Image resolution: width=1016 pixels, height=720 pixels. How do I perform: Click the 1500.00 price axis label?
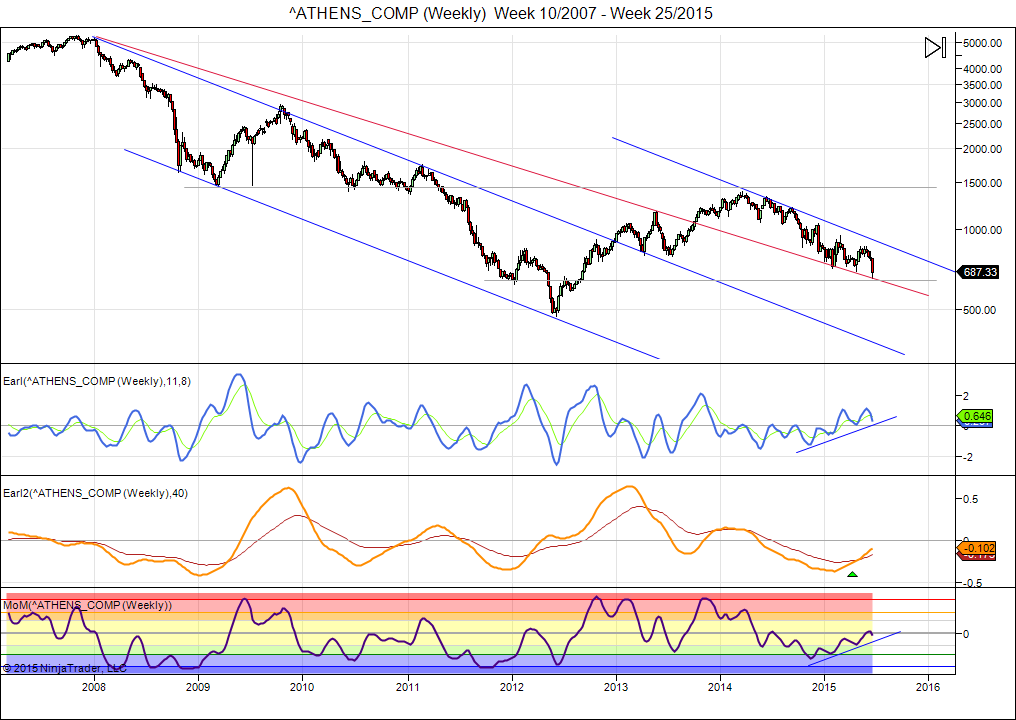coord(983,183)
